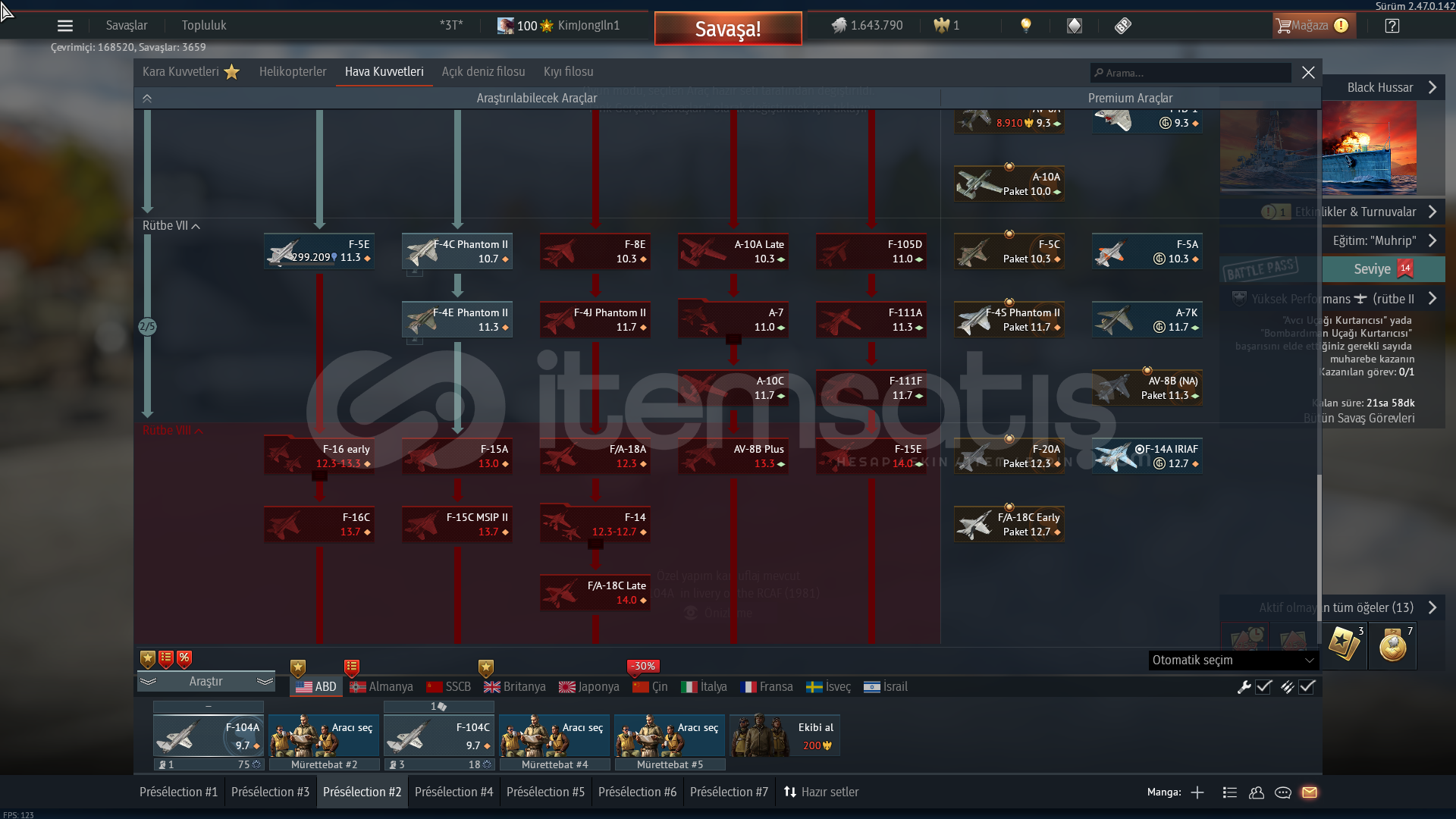Open the chat bubble icon
Image resolution: width=1456 pixels, height=819 pixels.
point(1283,792)
